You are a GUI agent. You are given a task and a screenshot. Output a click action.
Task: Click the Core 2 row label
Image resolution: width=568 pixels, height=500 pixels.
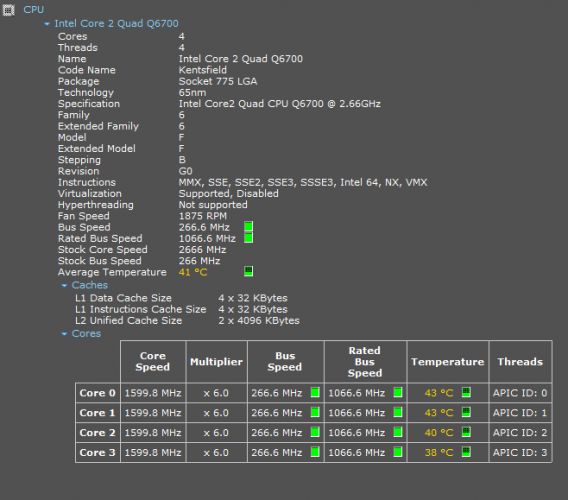(97, 433)
